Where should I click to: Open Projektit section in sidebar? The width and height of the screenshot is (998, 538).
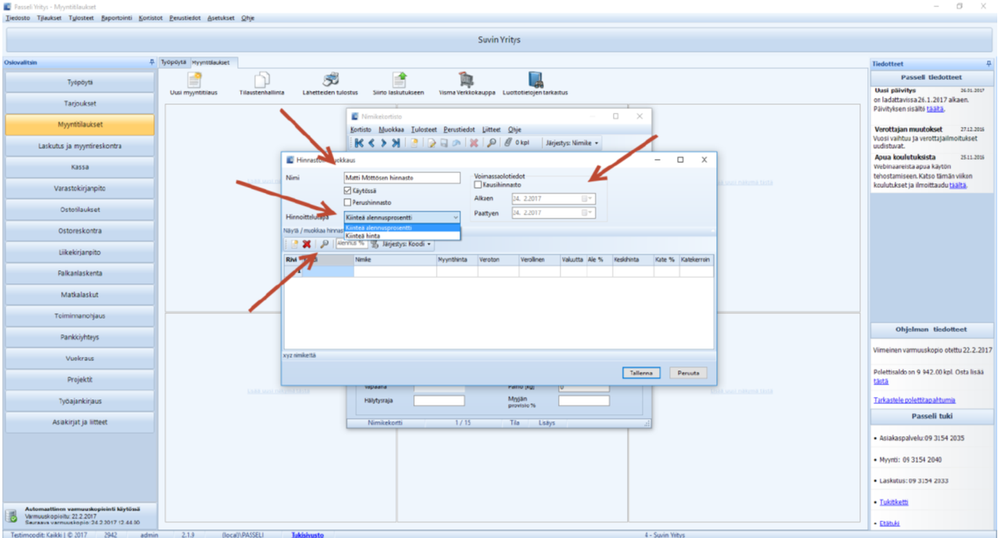[80, 379]
